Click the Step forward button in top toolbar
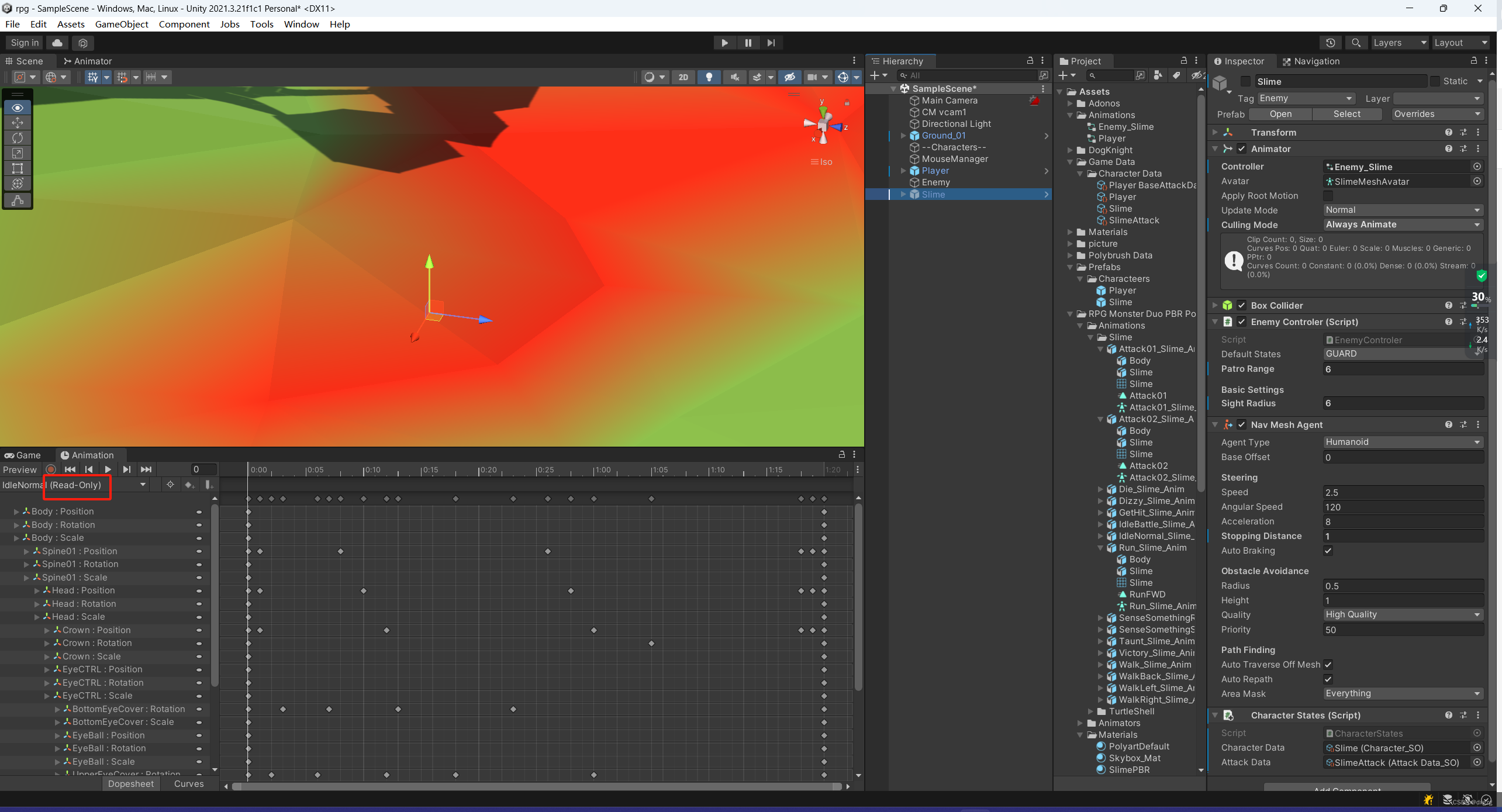The width and height of the screenshot is (1502, 812). tap(771, 43)
